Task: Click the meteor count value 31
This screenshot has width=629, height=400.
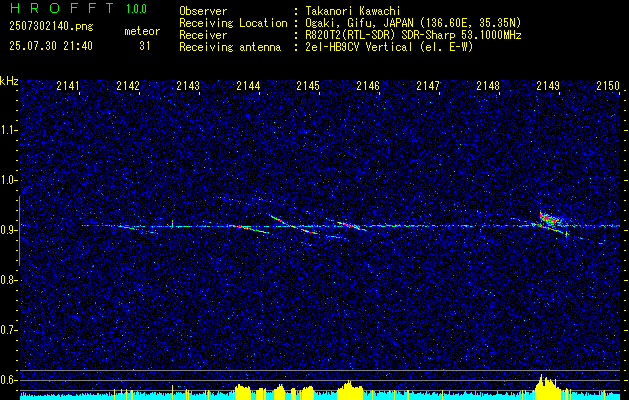Action: [x=145, y=46]
